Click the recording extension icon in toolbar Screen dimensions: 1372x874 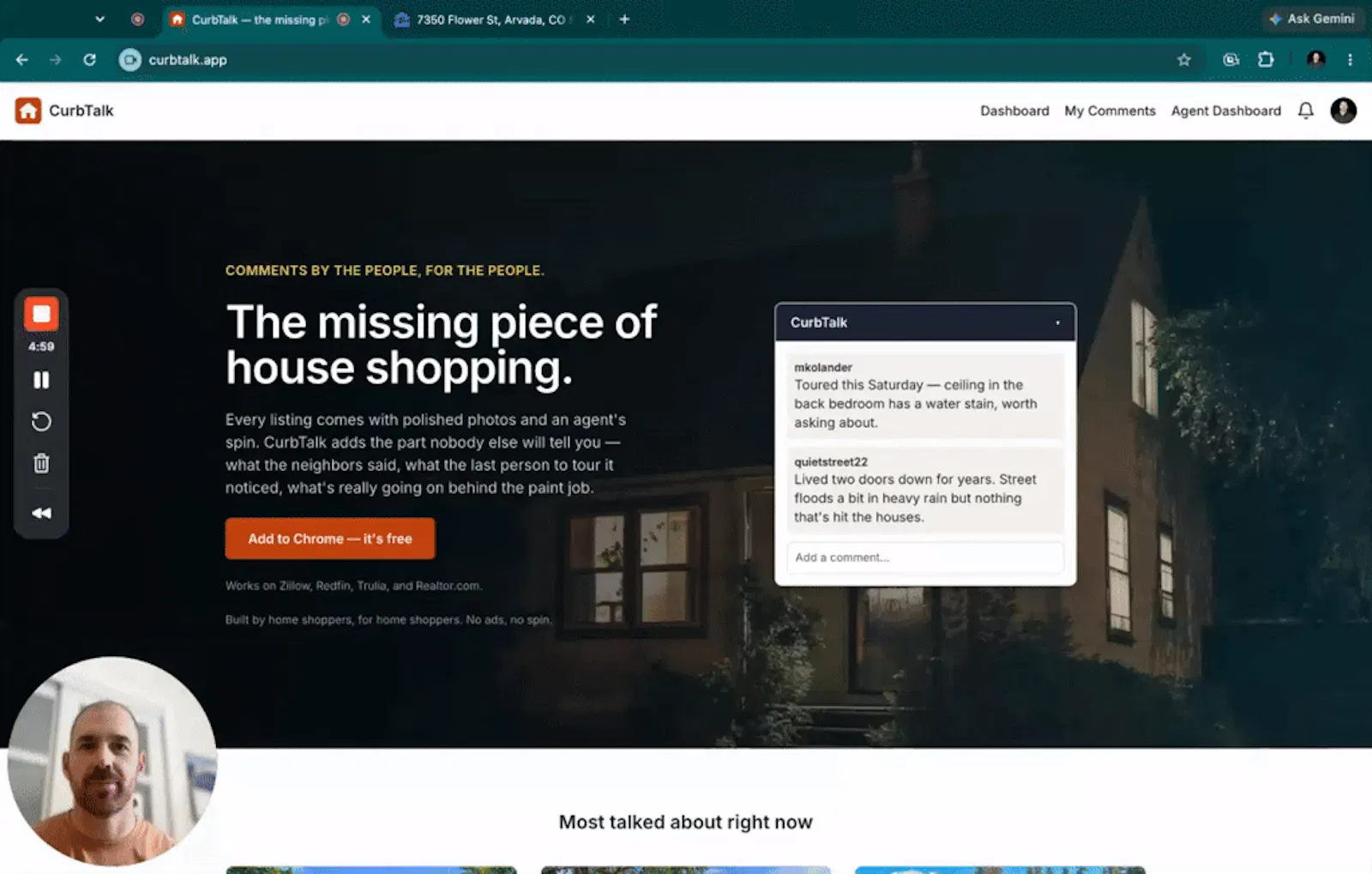tap(1231, 60)
